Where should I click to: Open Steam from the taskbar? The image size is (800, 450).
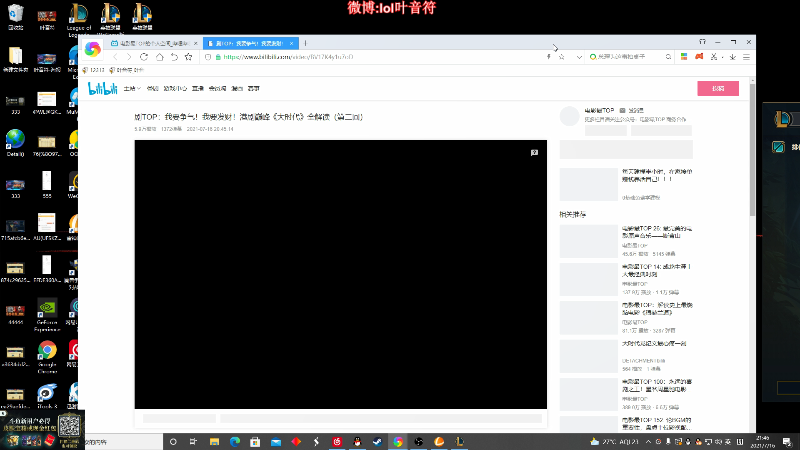[x=378, y=442]
